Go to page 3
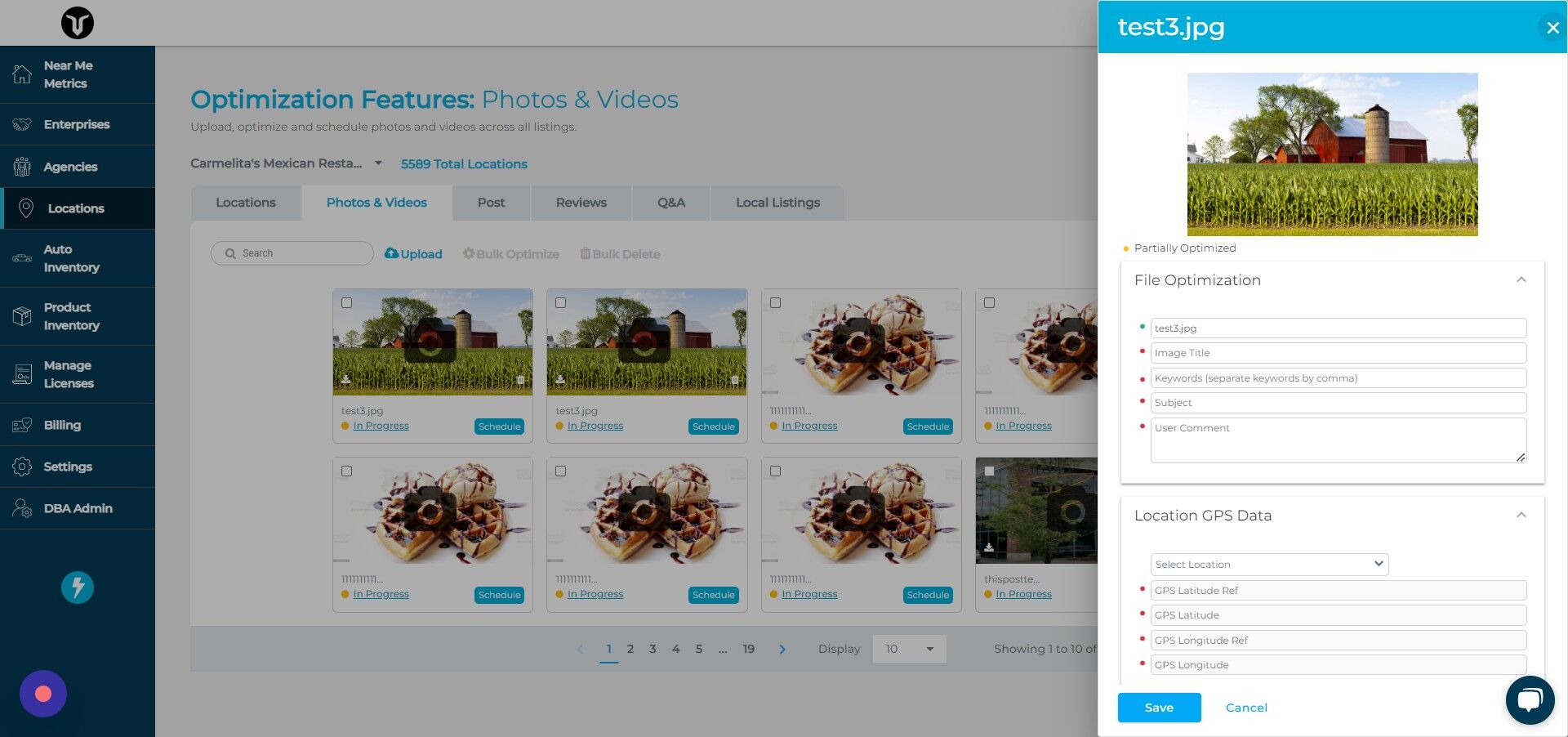This screenshot has width=1568, height=737. coord(653,649)
